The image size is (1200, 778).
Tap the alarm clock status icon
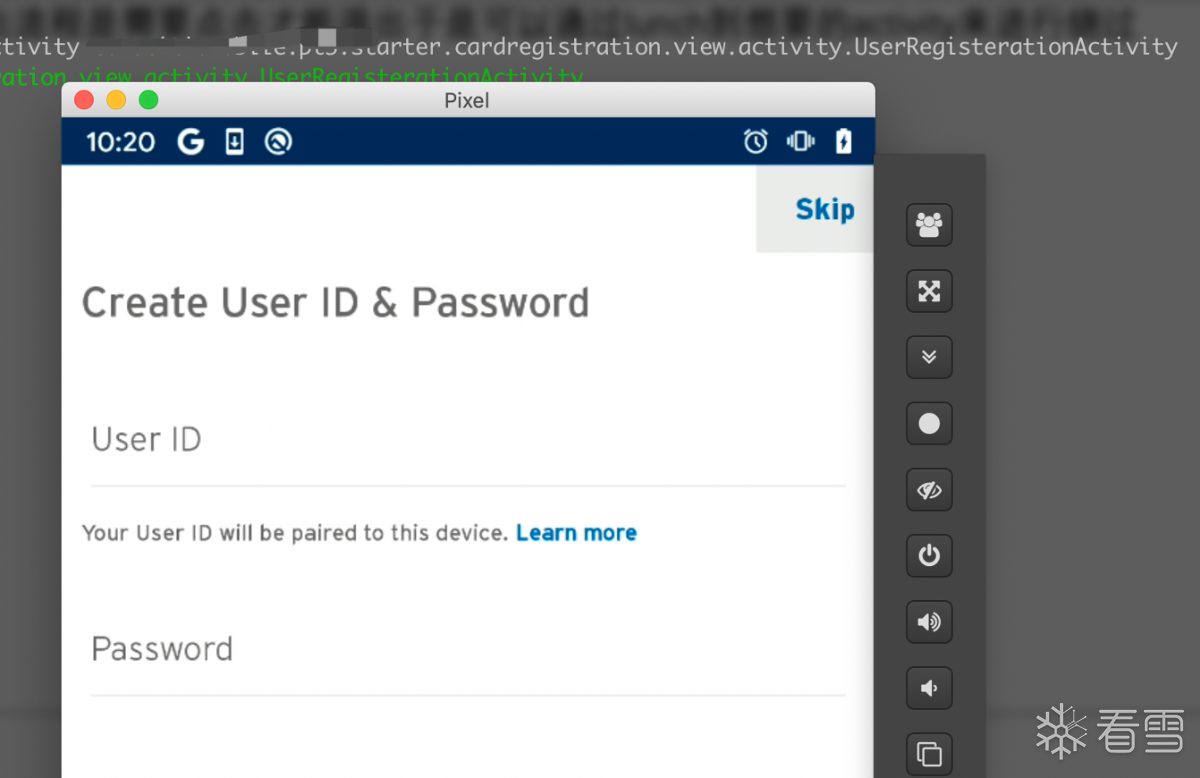[x=756, y=141]
